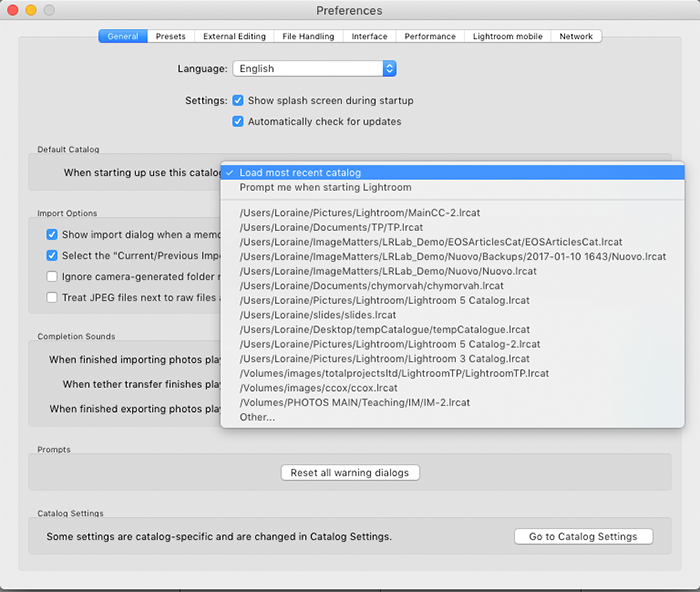Open the External Editing tab
This screenshot has width=700, height=592.
(x=234, y=36)
